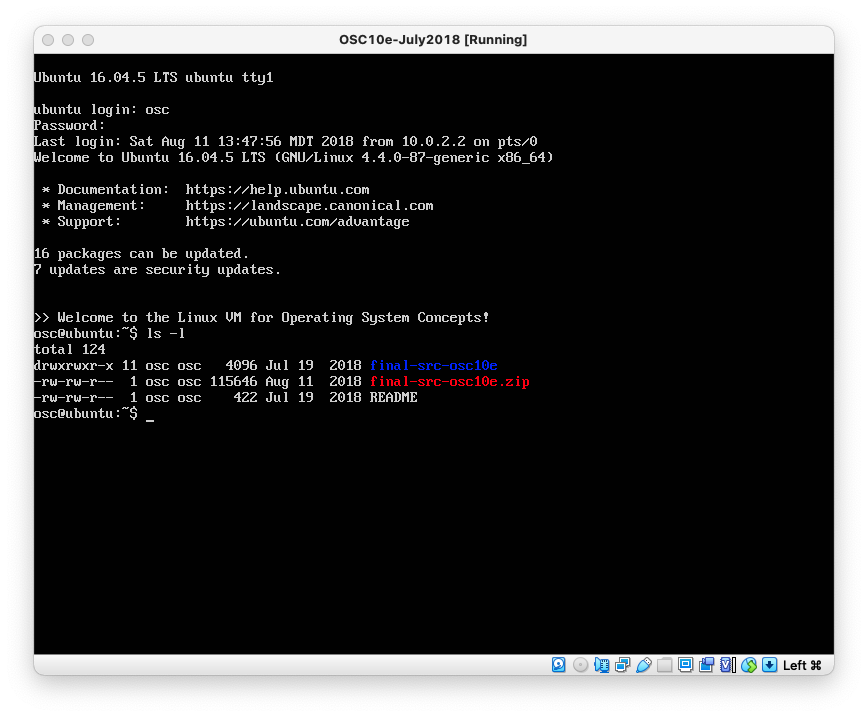Click 'drwxrwxr-x' permissions text

[74, 365]
